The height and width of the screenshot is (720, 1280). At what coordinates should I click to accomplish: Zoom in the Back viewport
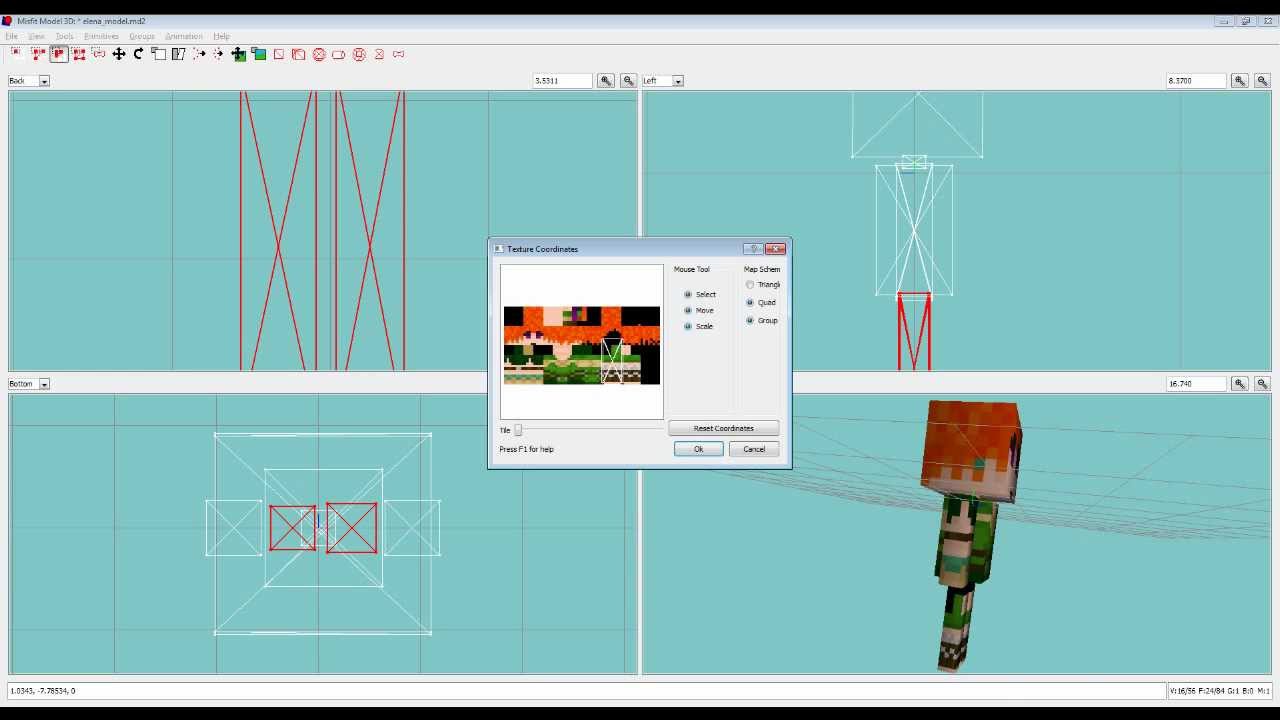coord(606,80)
